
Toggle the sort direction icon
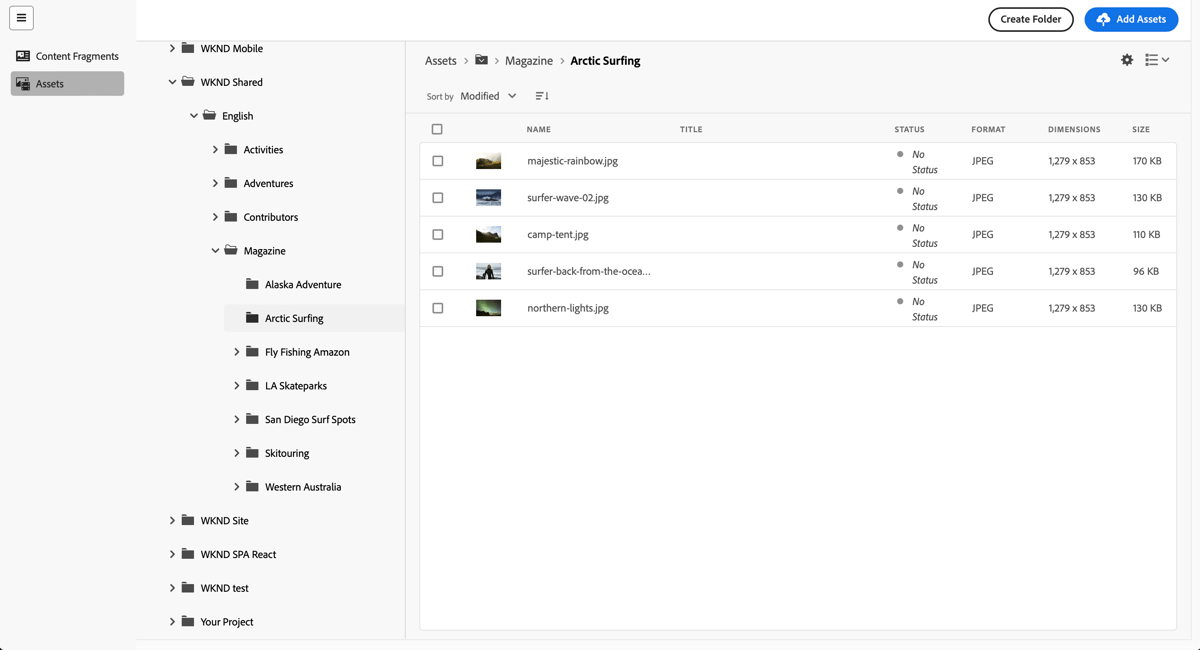pyautogui.click(x=541, y=95)
